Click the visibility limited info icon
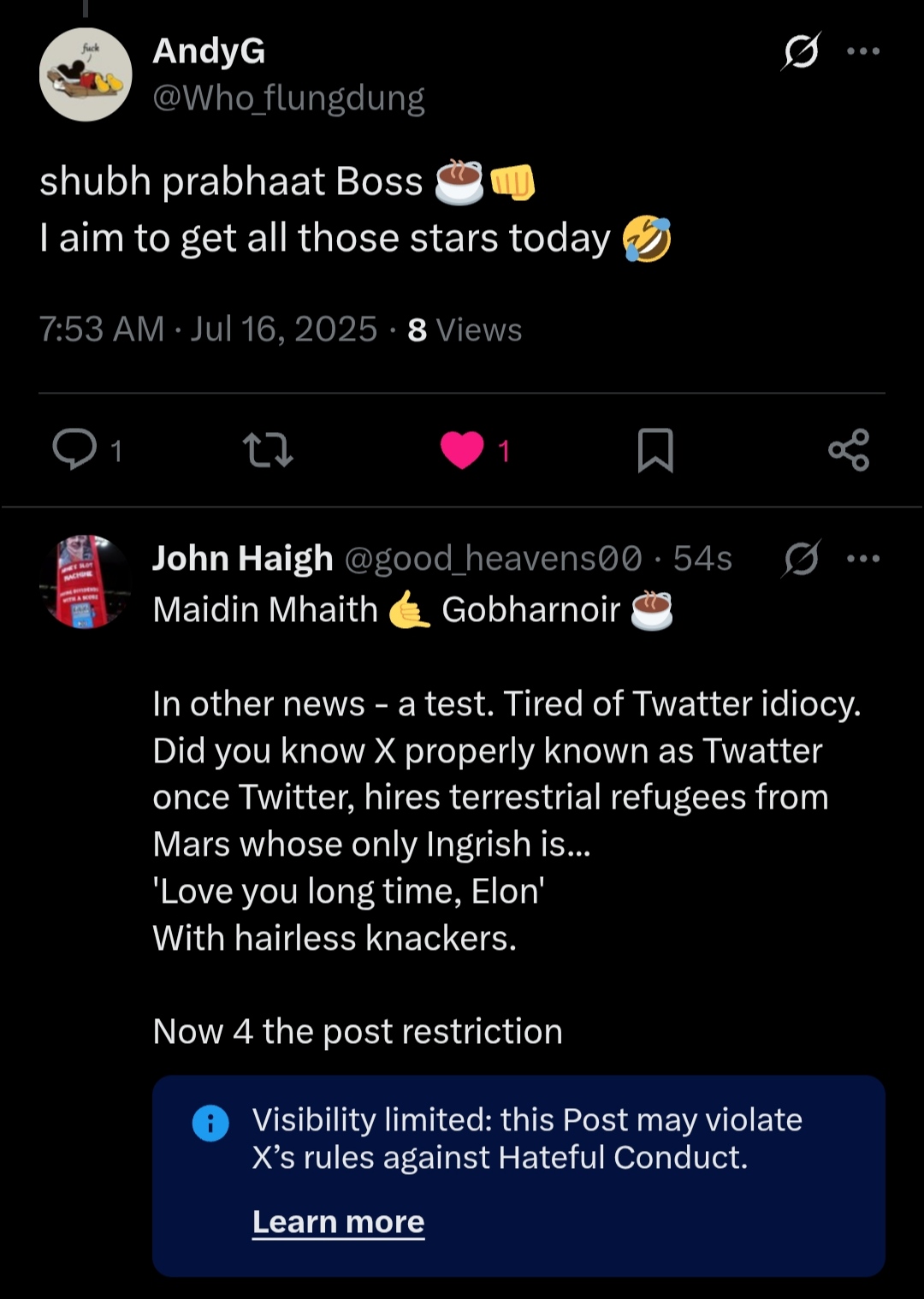The height and width of the screenshot is (1299, 924). tap(210, 1123)
